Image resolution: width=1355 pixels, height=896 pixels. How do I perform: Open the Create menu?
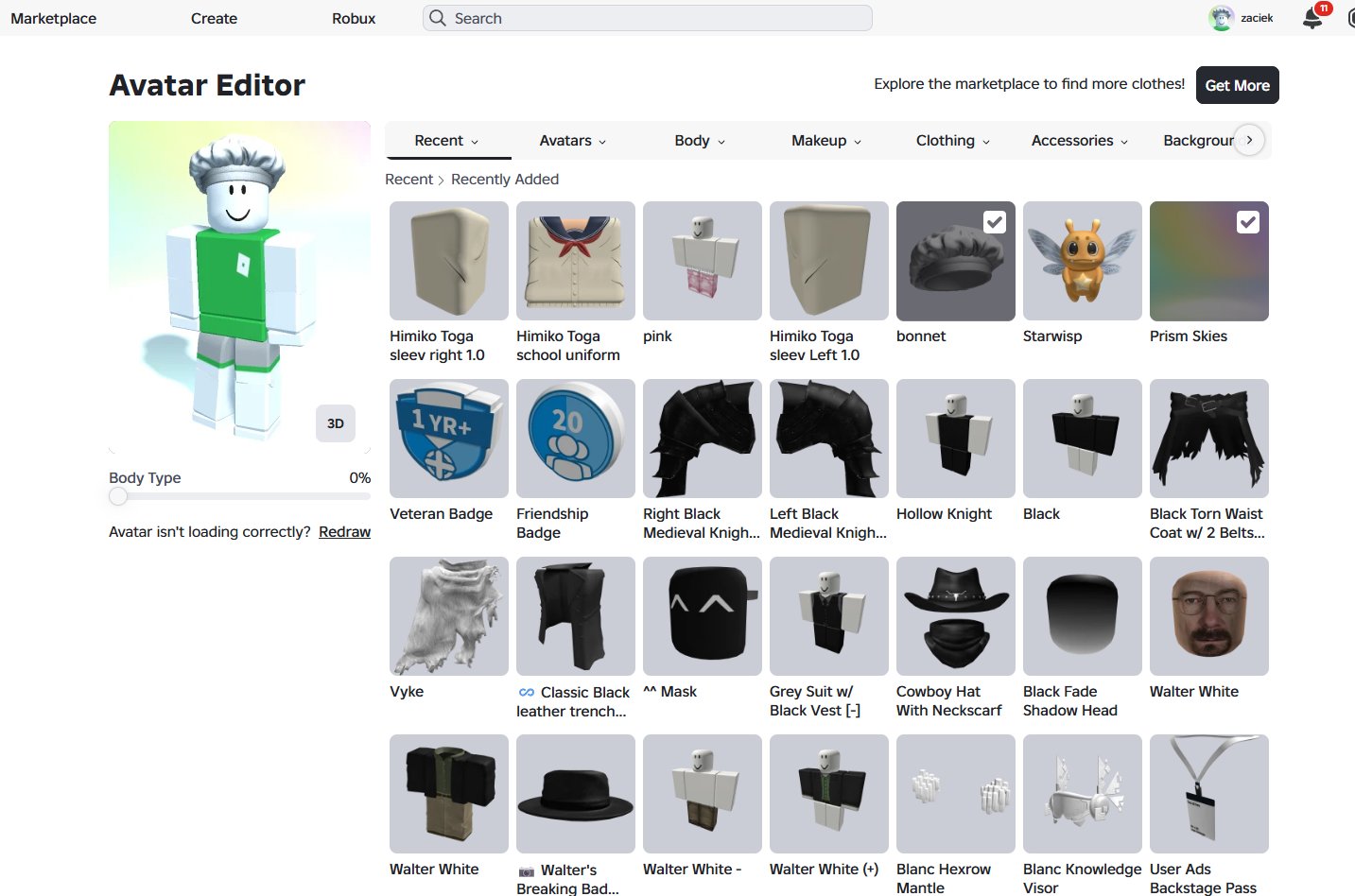click(x=214, y=18)
